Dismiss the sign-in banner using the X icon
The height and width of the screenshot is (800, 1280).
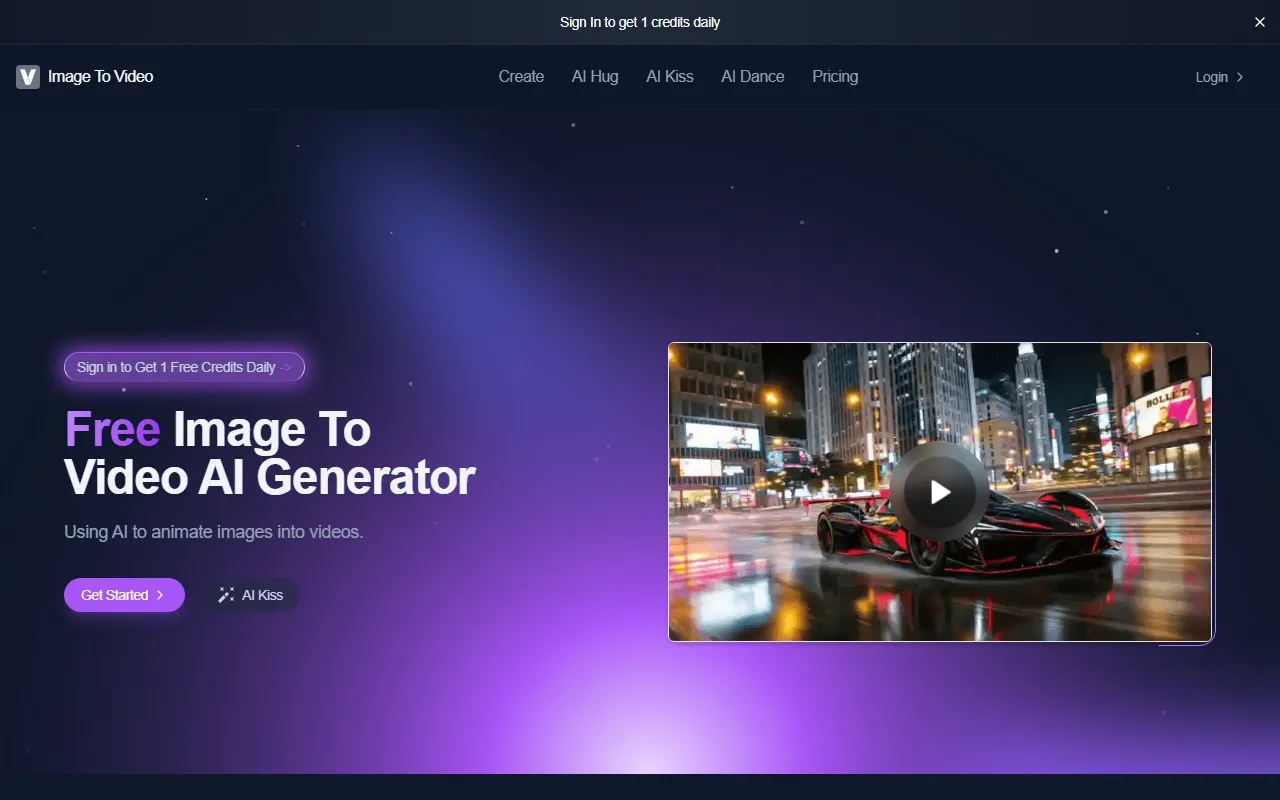[x=1259, y=22]
